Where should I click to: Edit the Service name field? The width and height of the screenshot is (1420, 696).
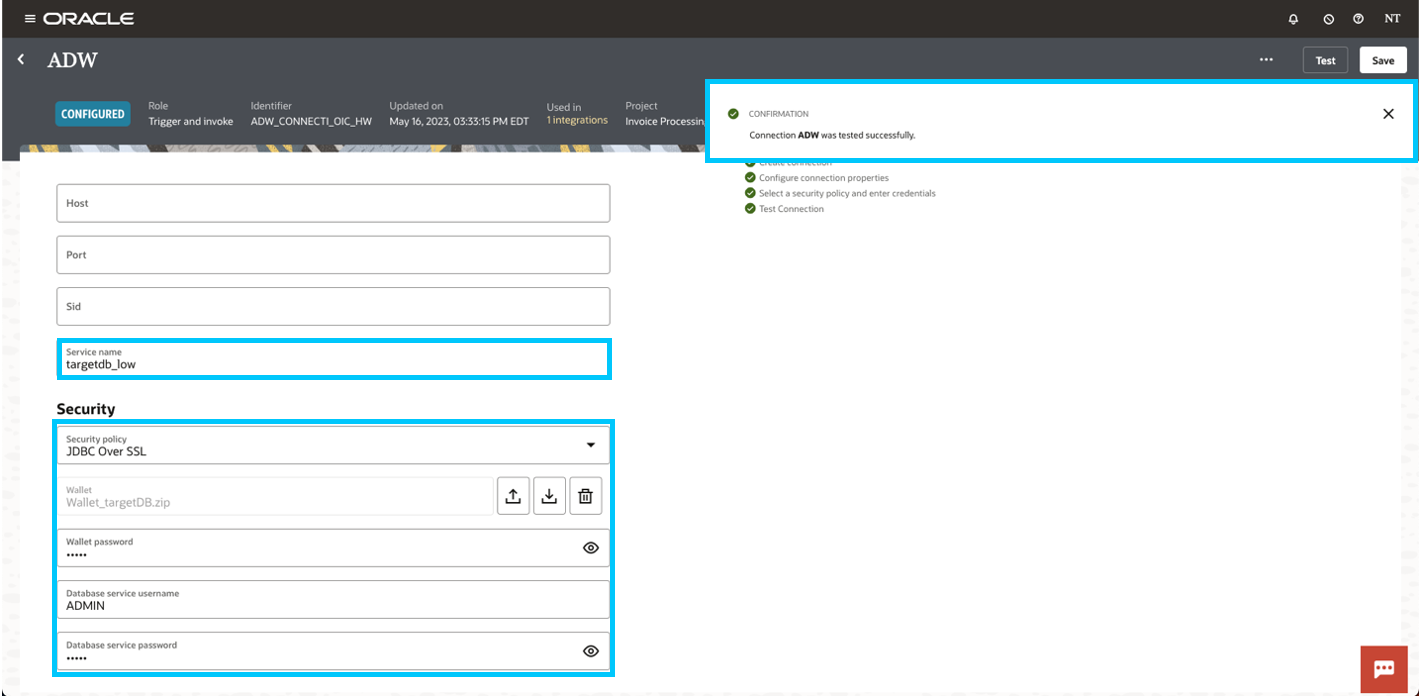333,359
